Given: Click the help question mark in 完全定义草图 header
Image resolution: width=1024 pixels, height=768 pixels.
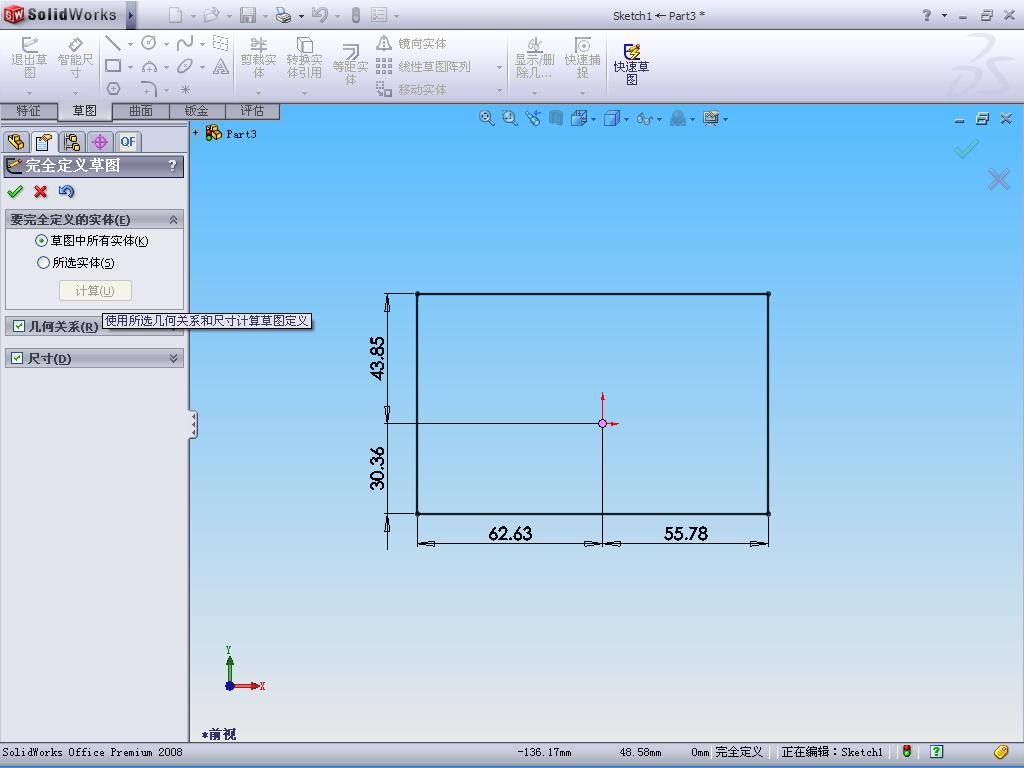Looking at the screenshot, I should tap(172, 166).
